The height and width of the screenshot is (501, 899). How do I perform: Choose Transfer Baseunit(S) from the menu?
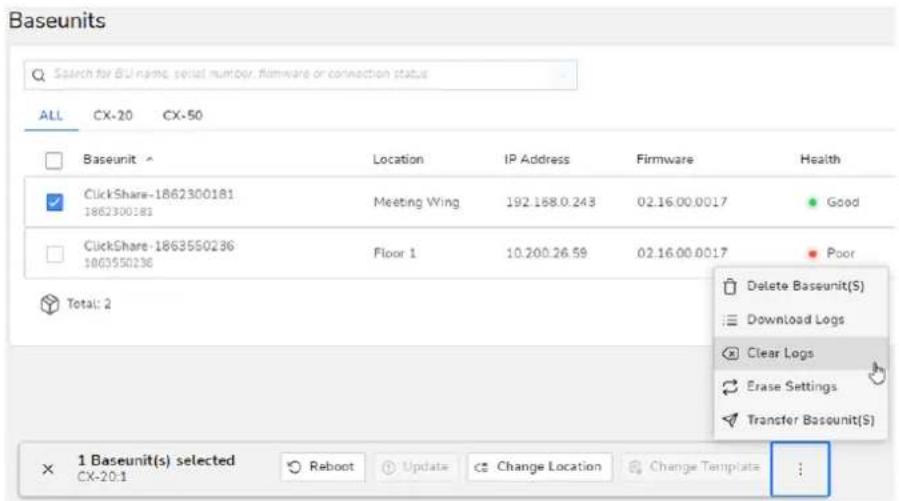[801, 420]
